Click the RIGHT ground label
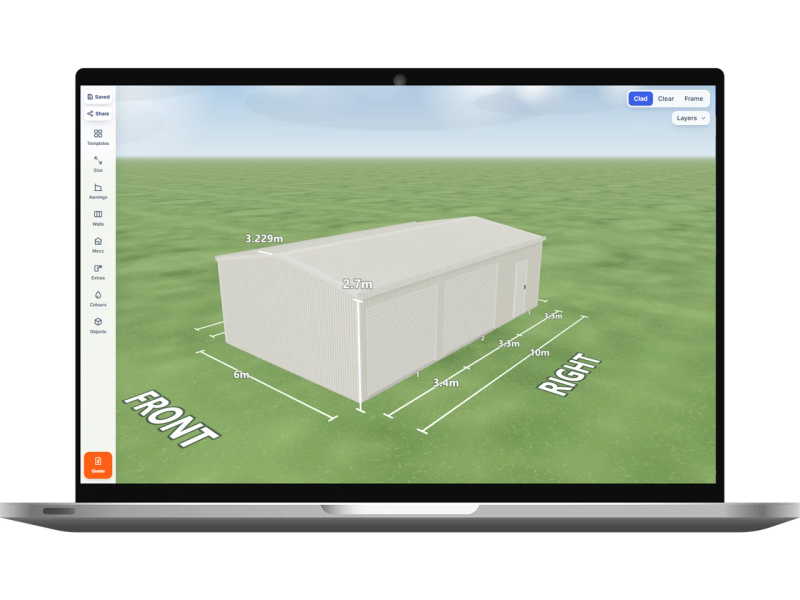This screenshot has width=800, height=600. 569,374
